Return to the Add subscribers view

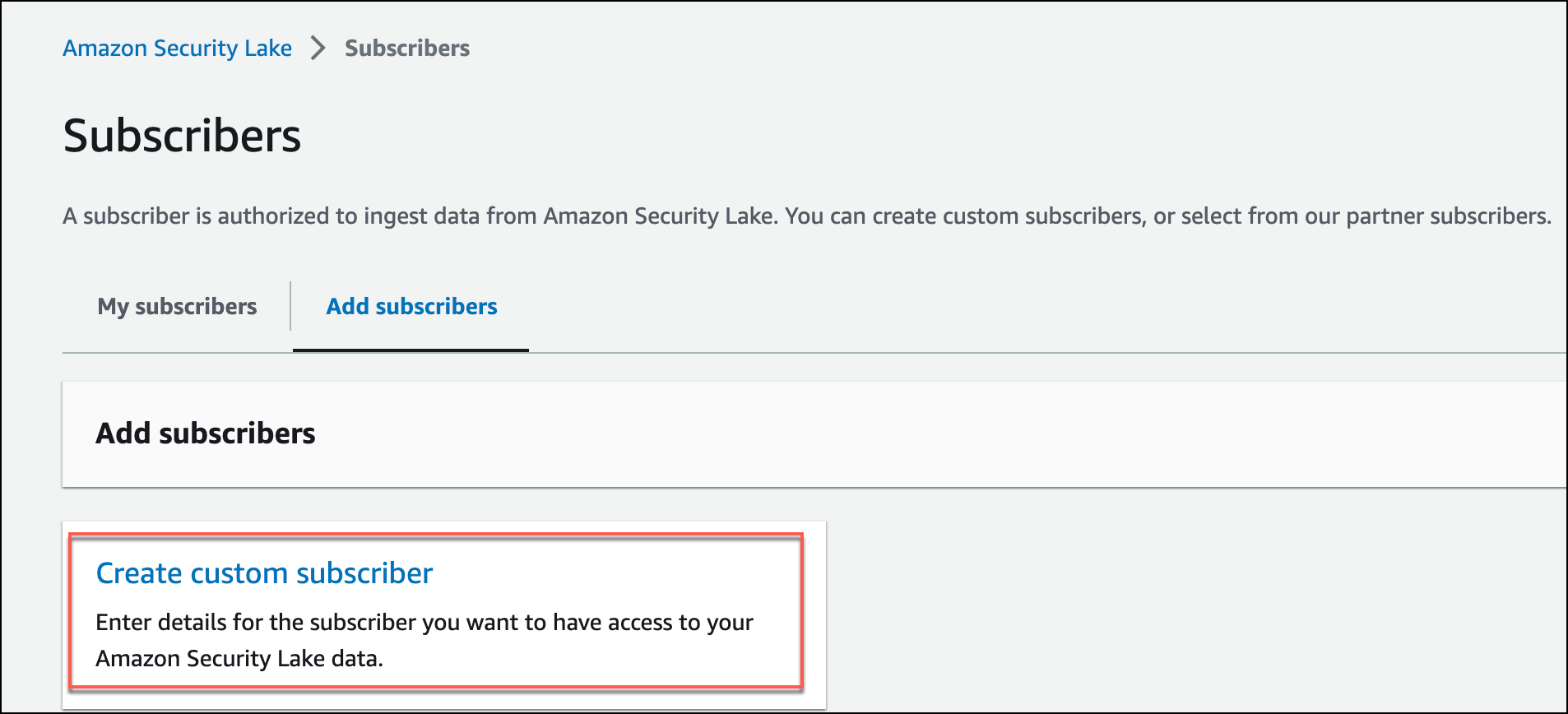[x=411, y=306]
